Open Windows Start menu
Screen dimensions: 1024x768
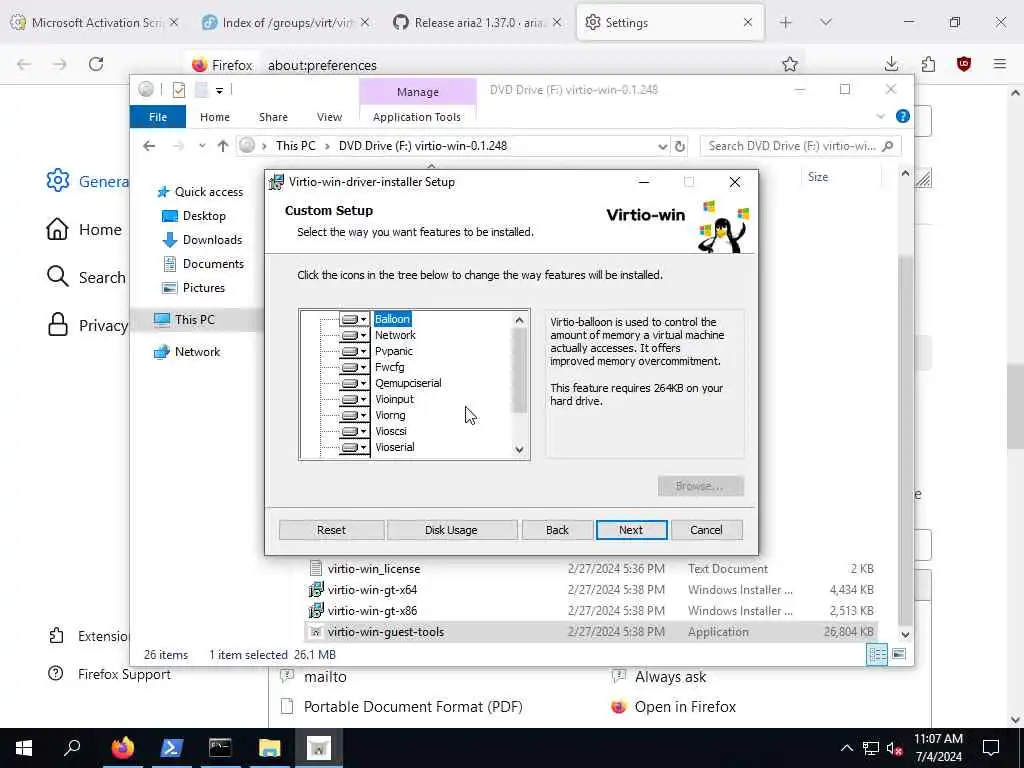[24, 748]
